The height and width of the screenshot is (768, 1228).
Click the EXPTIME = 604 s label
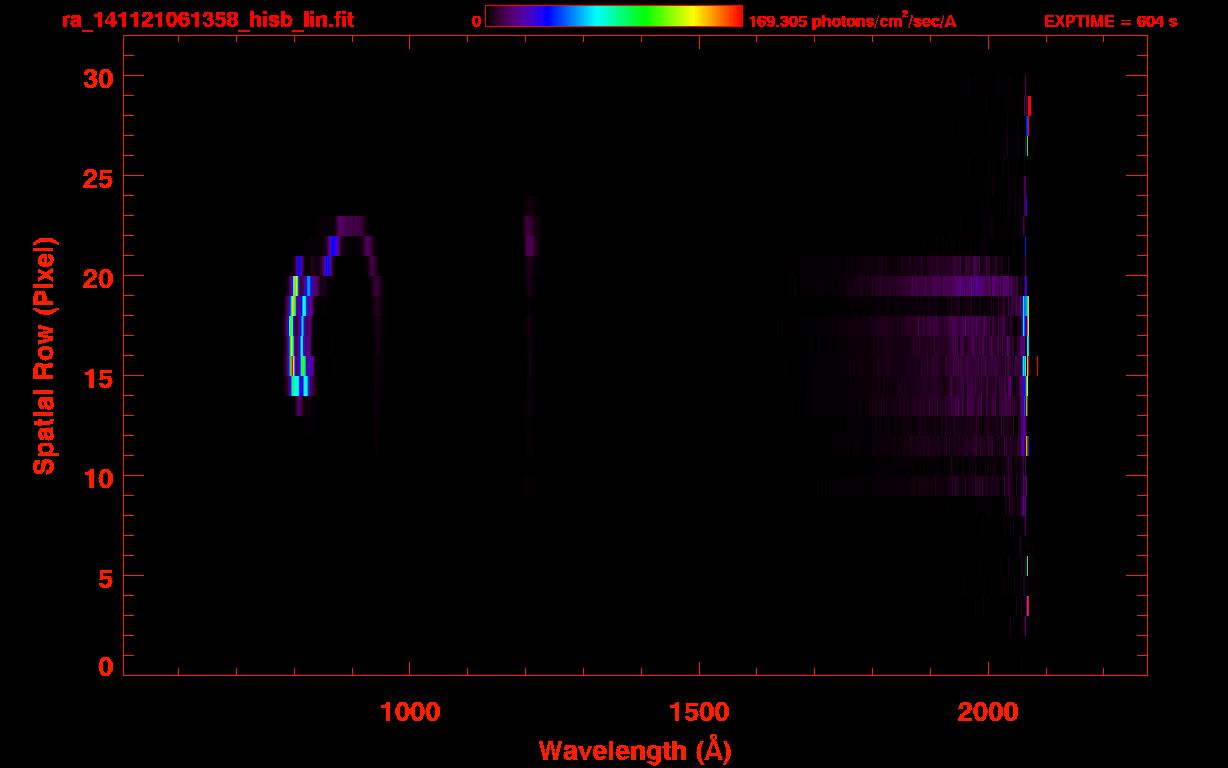(x=1110, y=21)
